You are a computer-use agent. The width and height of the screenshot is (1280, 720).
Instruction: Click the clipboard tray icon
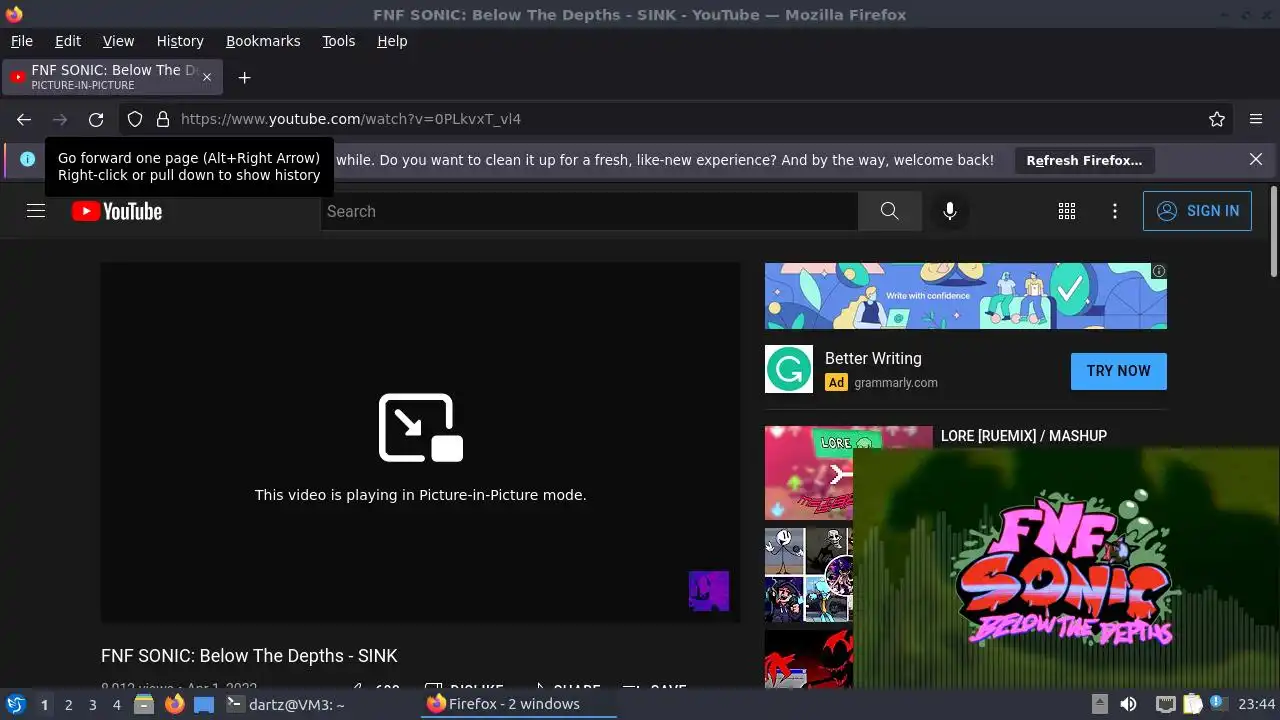pyautogui.click(x=1192, y=704)
